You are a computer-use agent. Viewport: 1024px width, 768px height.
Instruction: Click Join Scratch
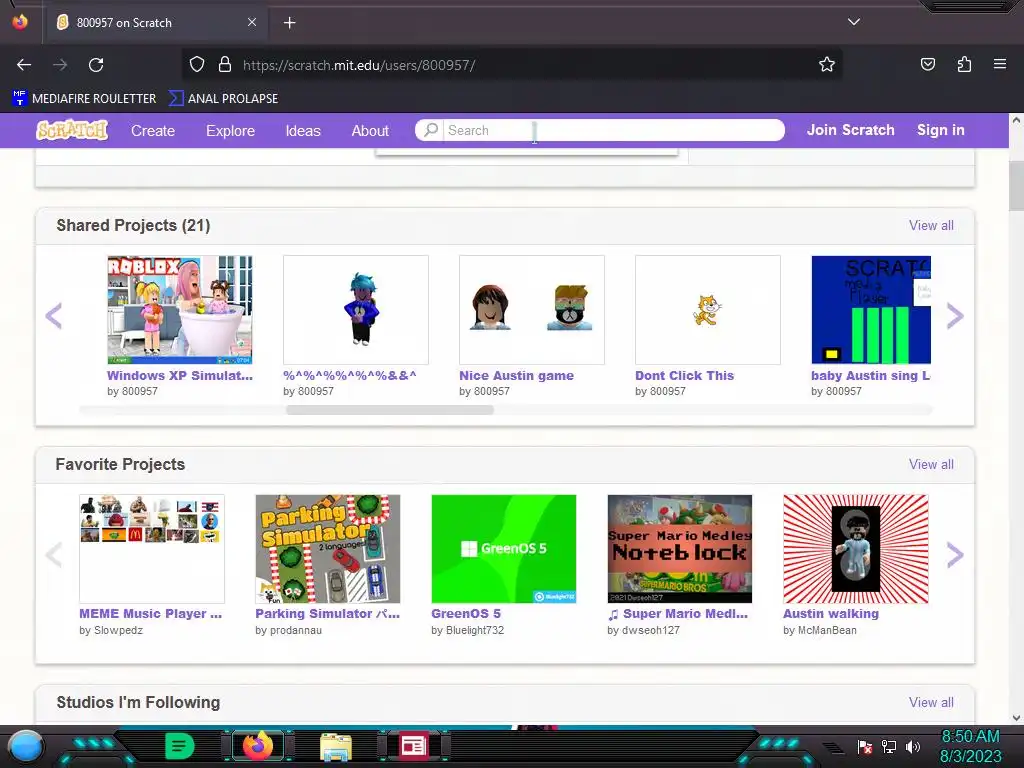pos(850,130)
